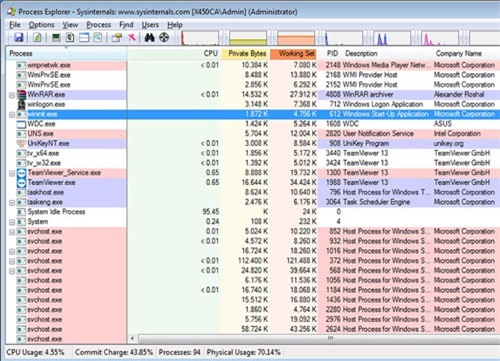Open the yellow commit history mini graph
Image resolution: width=500 pixels, height=361 pixels.
248,38
